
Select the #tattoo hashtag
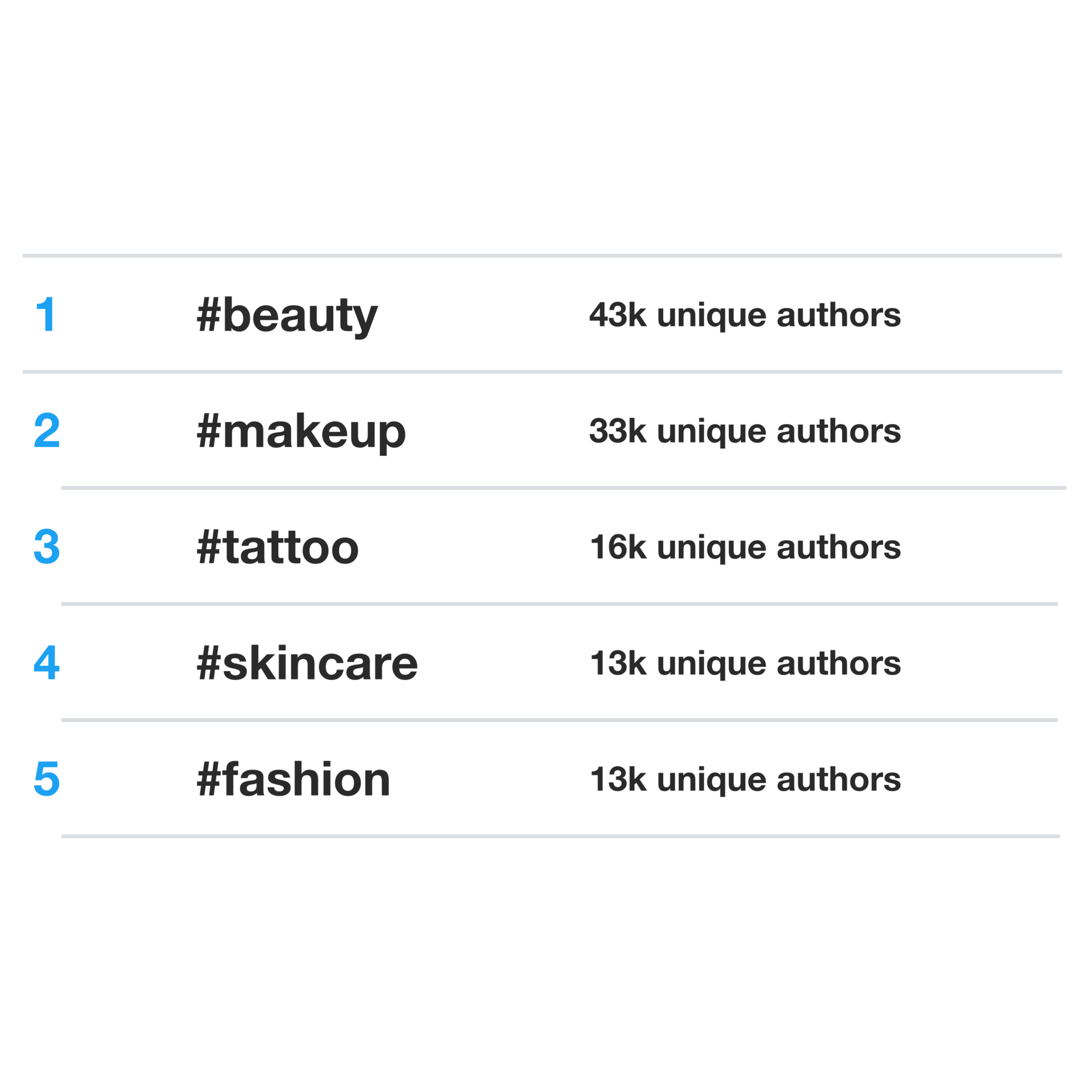[278, 547]
